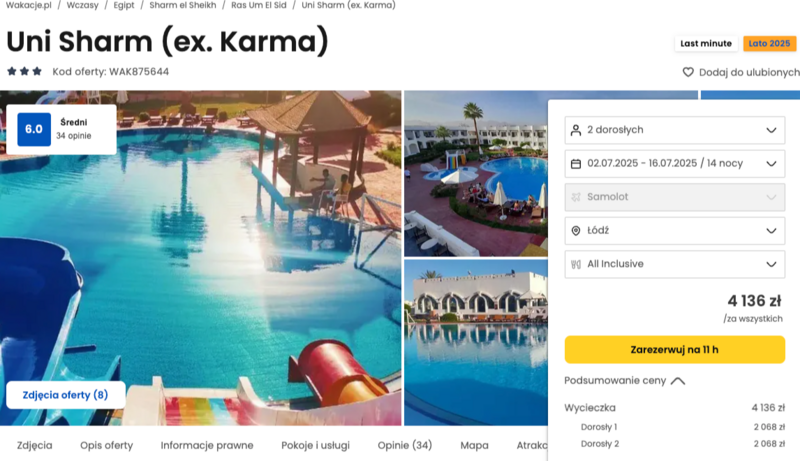Image resolution: width=800 pixels, height=461 pixels.
Task: Click the calendar icon in date field
Action: pyautogui.click(x=576, y=164)
